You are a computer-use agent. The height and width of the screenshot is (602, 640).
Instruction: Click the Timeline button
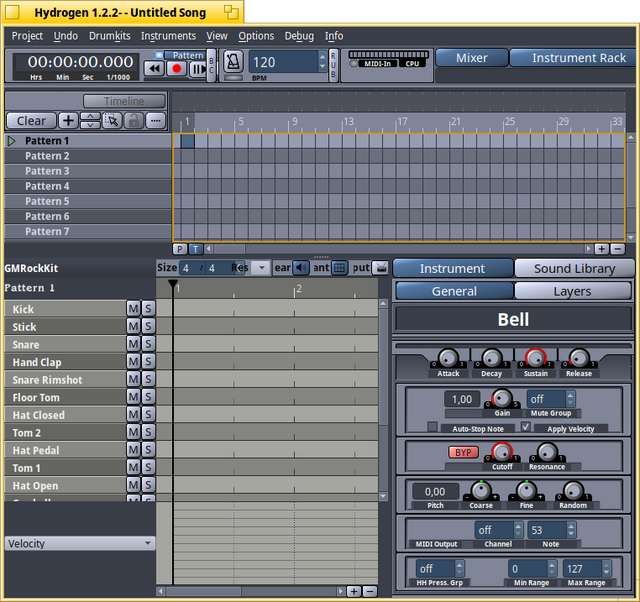point(124,101)
